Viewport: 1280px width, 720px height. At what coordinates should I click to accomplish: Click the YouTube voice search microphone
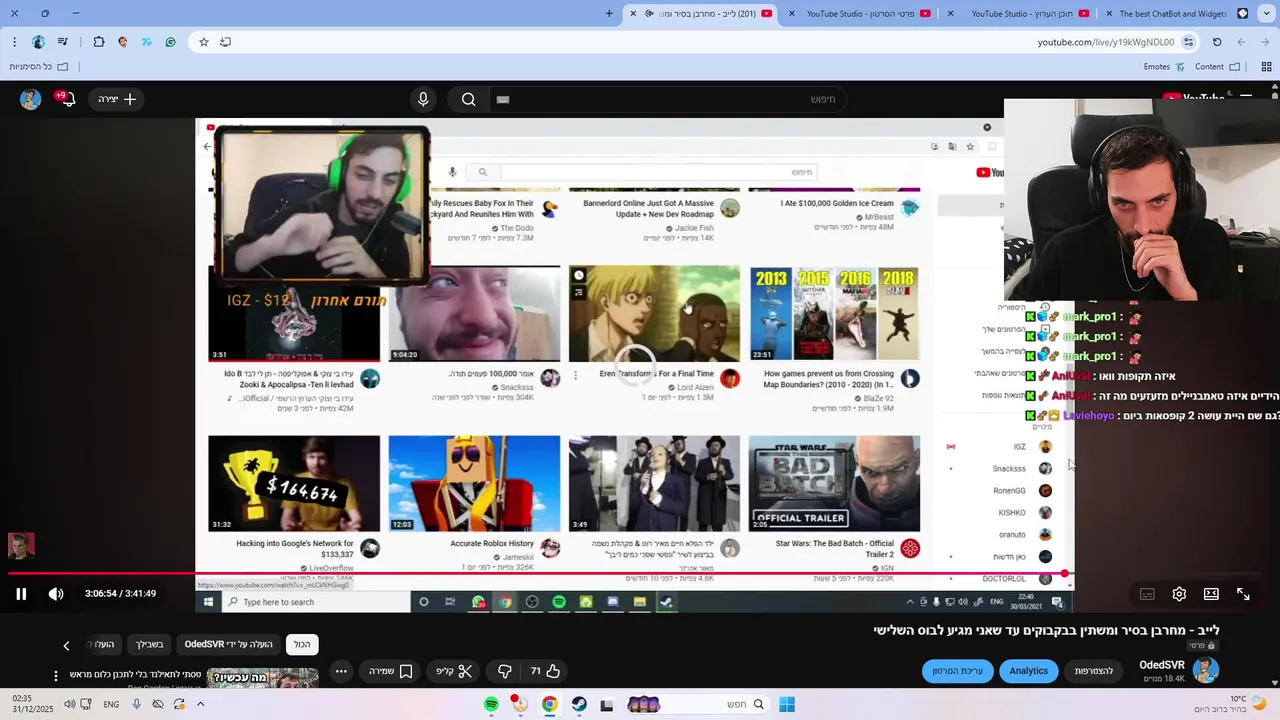tap(423, 99)
